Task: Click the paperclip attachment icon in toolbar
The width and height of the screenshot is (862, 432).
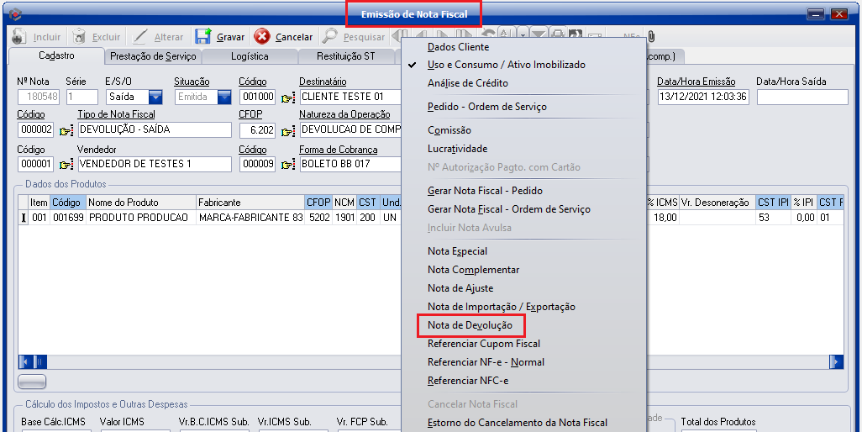Action: click(651, 36)
